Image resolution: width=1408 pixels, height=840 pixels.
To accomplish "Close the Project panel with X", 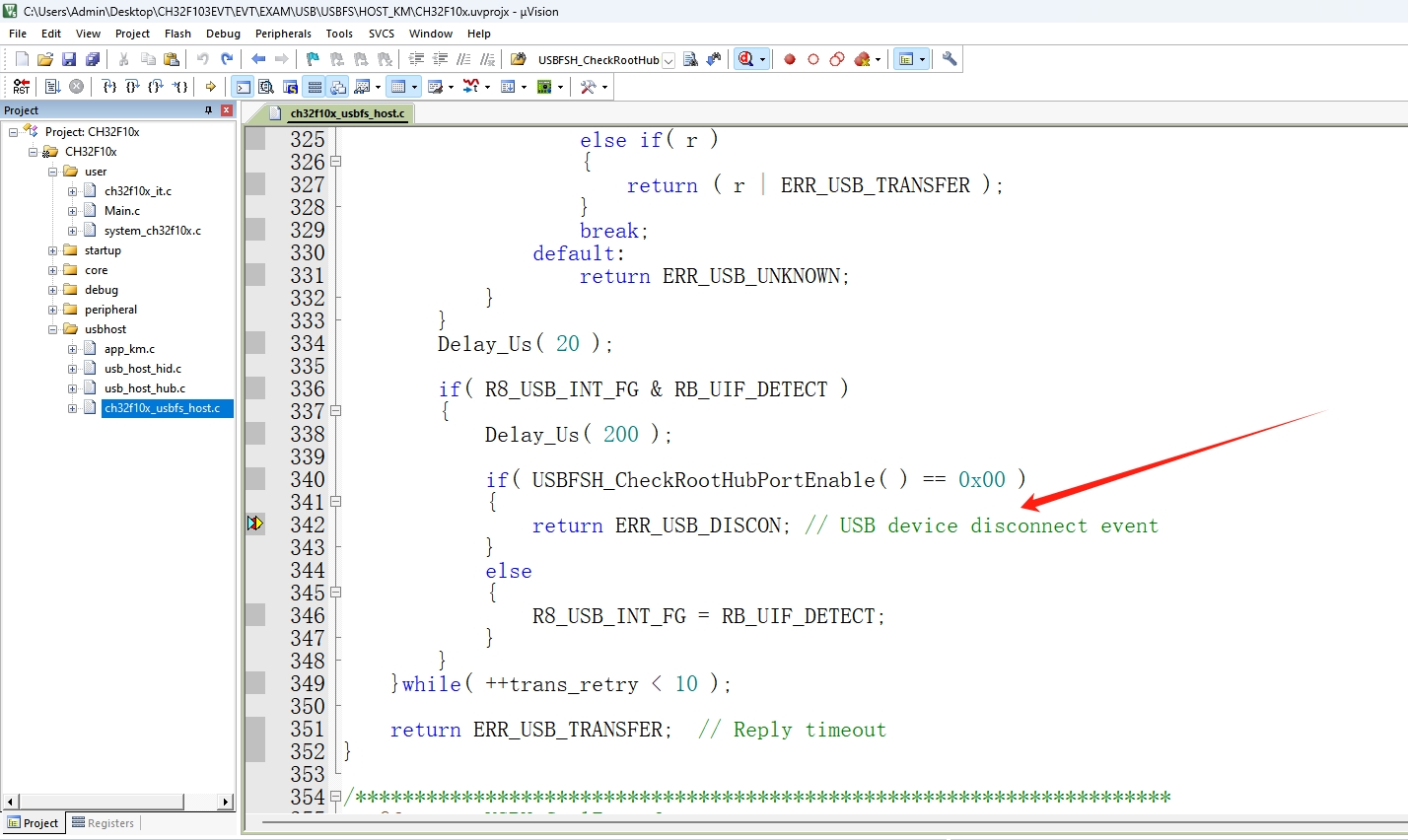I will 227,110.
